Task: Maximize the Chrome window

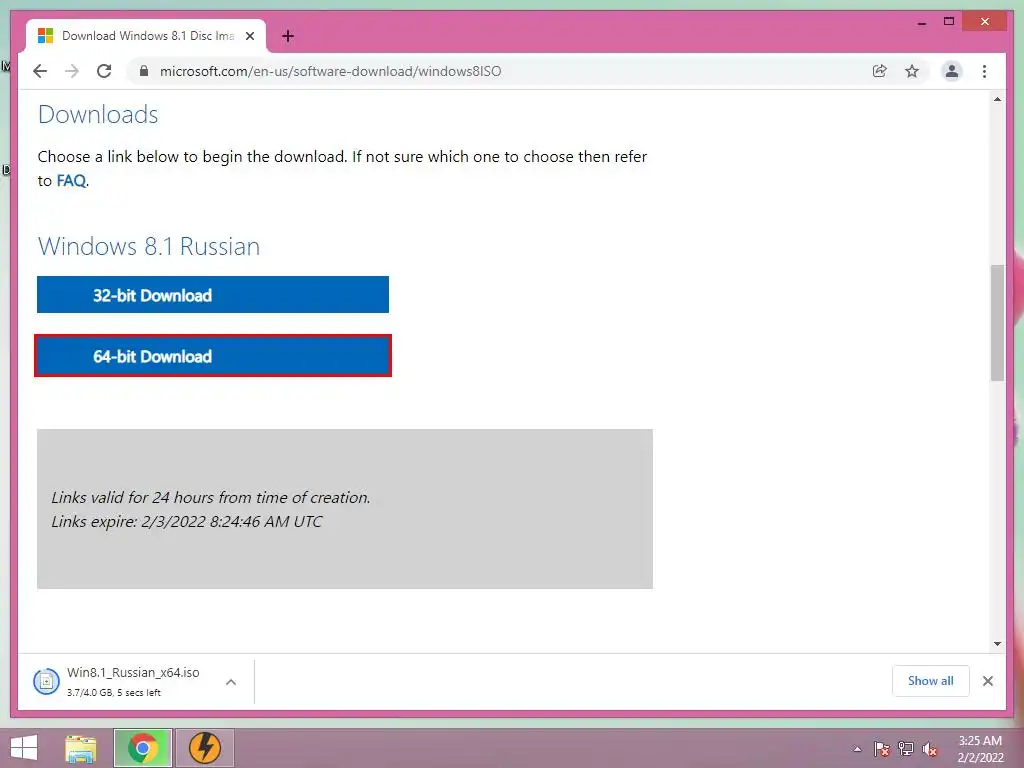Action: (949, 22)
